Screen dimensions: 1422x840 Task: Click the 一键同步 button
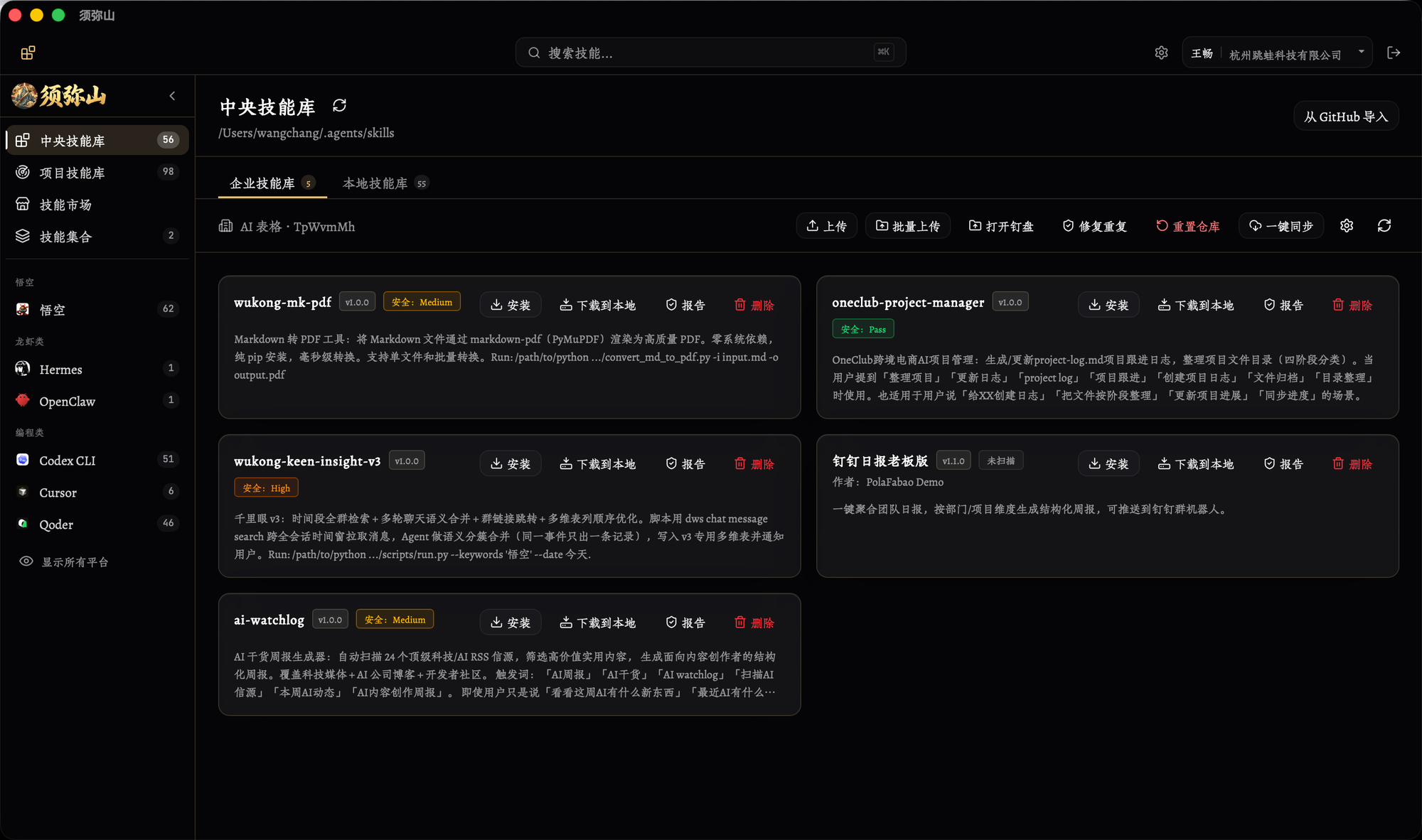(1281, 226)
